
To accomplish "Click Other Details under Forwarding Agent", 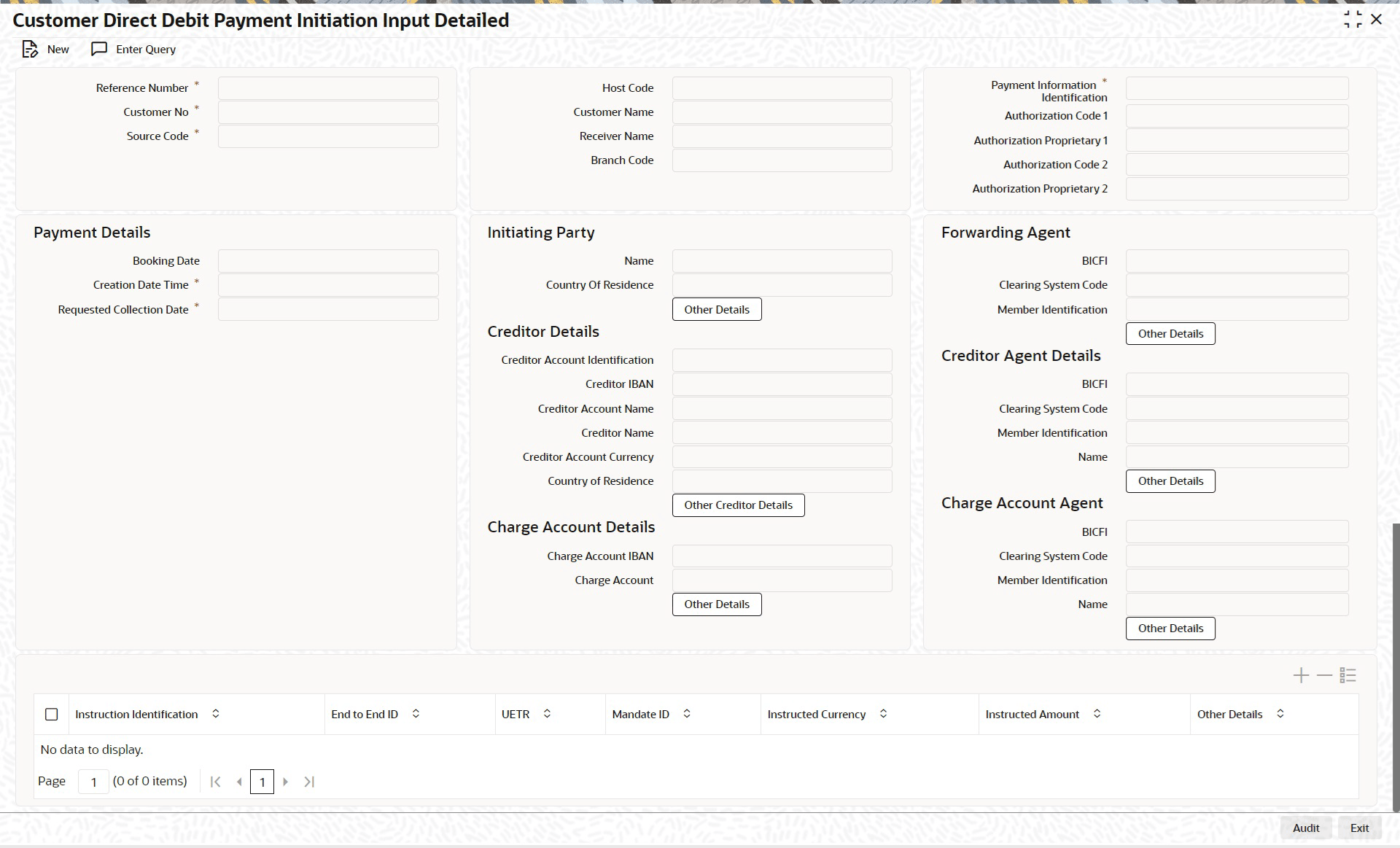I will [x=1170, y=334].
